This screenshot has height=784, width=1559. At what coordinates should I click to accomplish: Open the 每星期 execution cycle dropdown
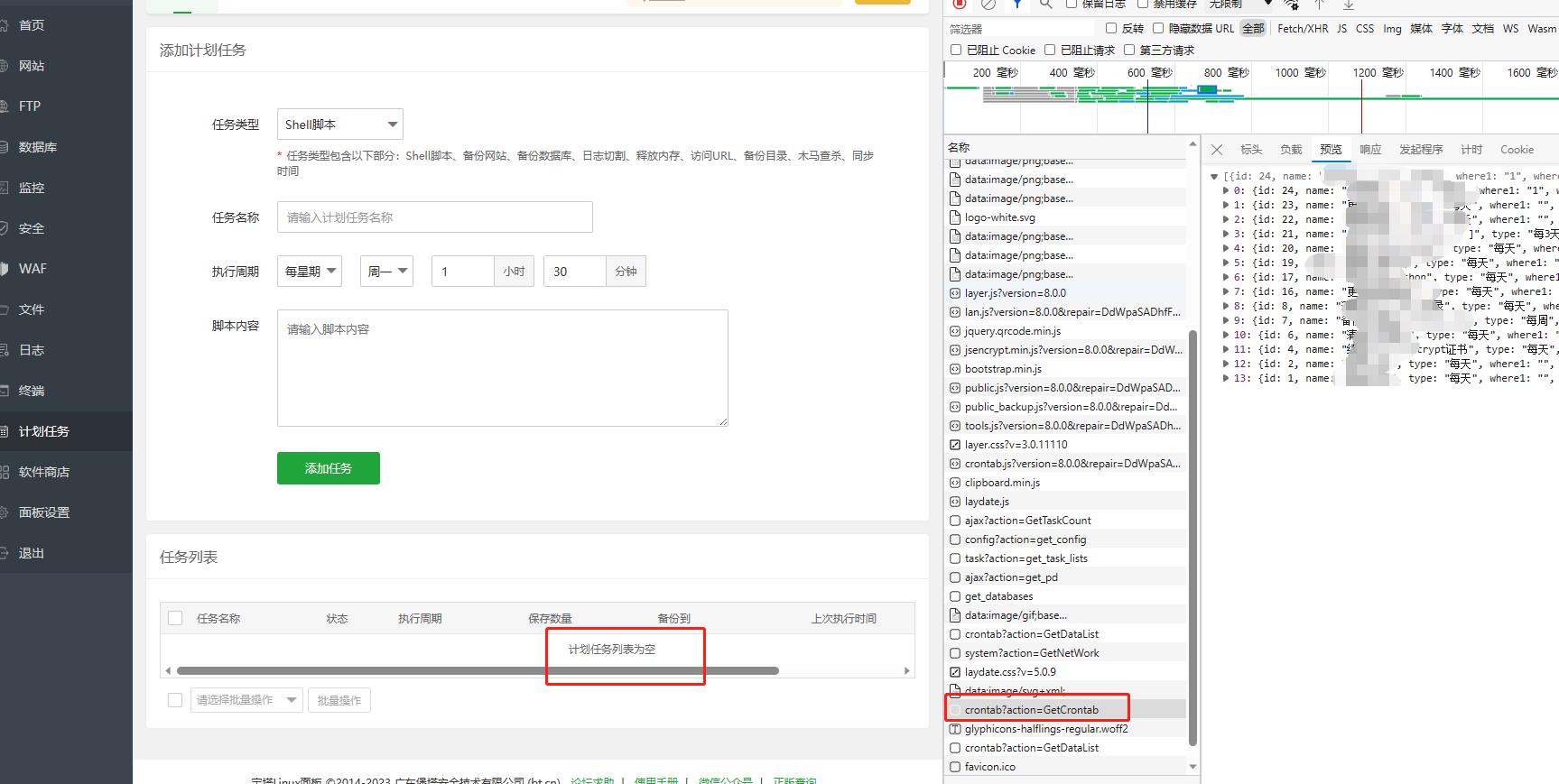(310, 272)
